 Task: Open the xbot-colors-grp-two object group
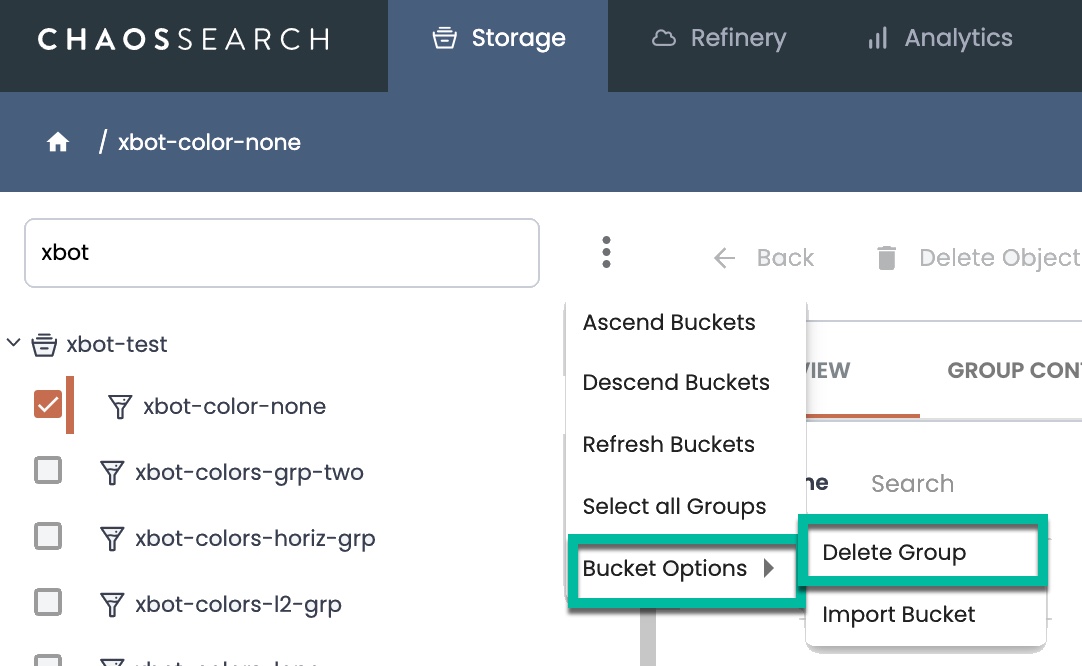249,472
